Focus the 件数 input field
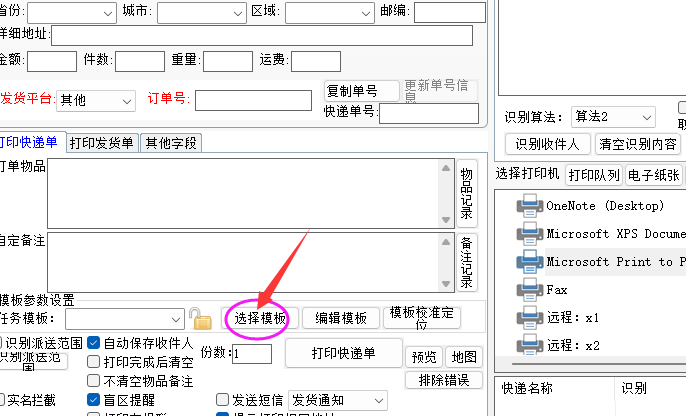 [140, 61]
